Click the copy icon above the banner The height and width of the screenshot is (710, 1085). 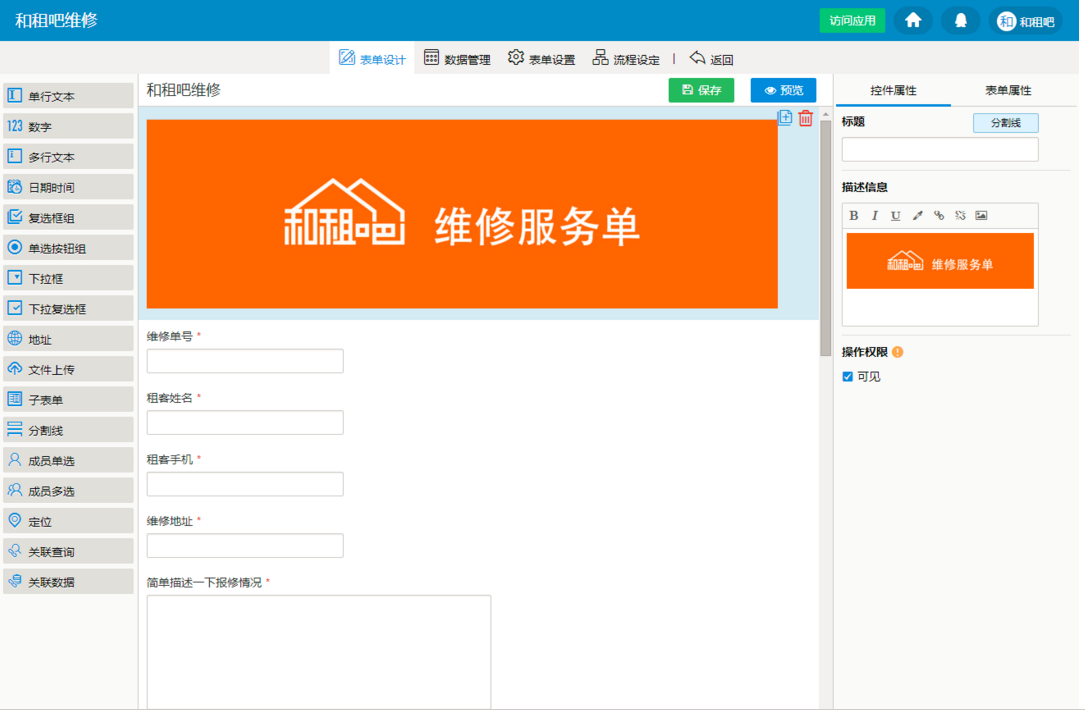pos(785,118)
